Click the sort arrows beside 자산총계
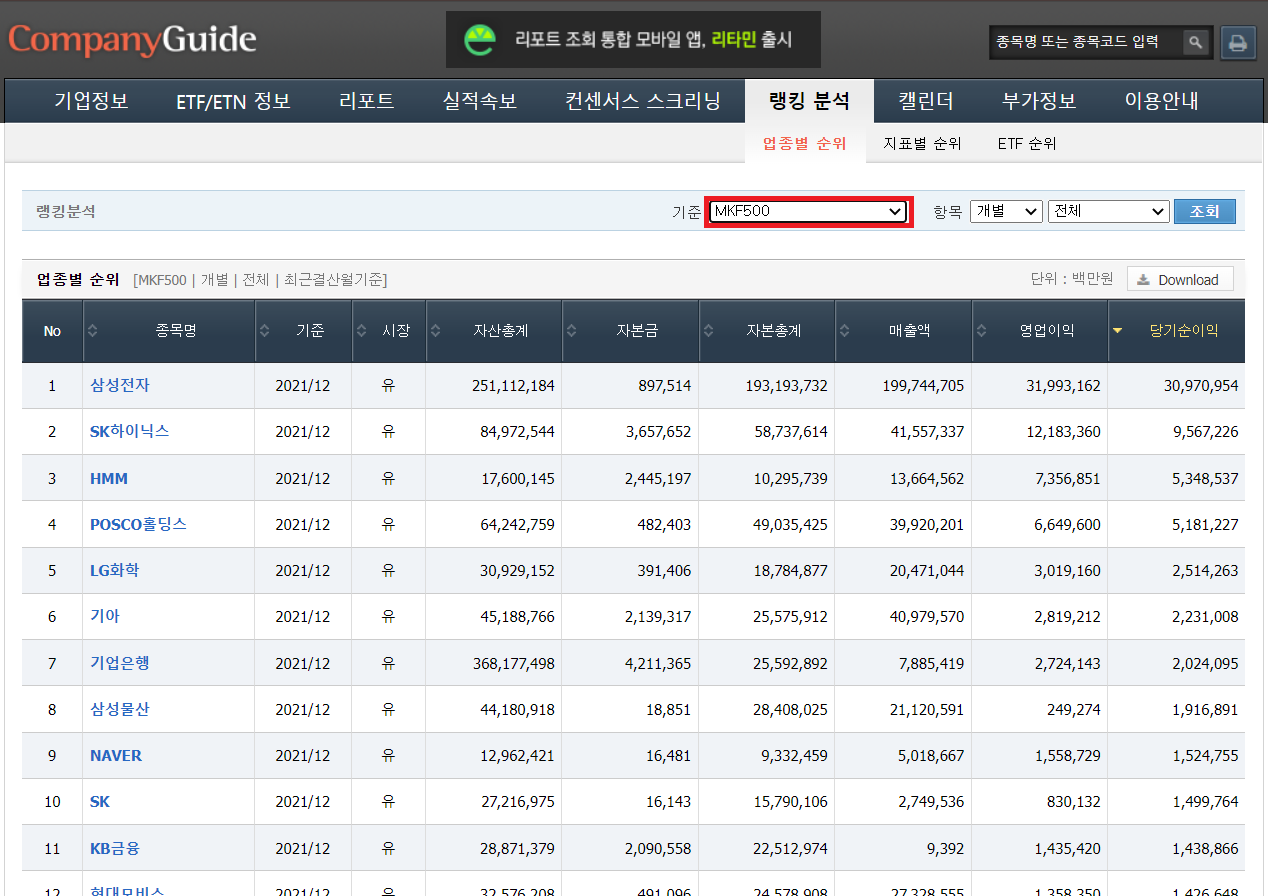Image resolution: width=1268 pixels, height=896 pixels. pos(437,330)
